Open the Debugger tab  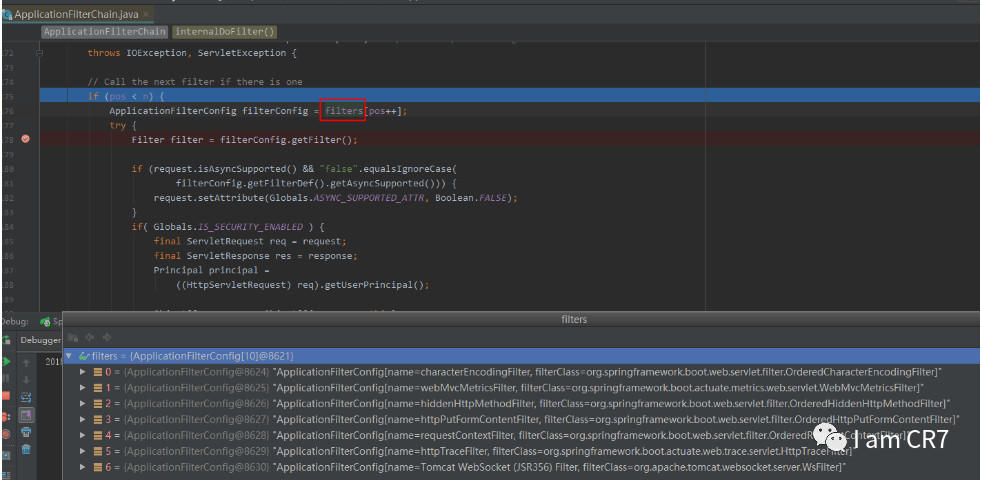click(40, 340)
